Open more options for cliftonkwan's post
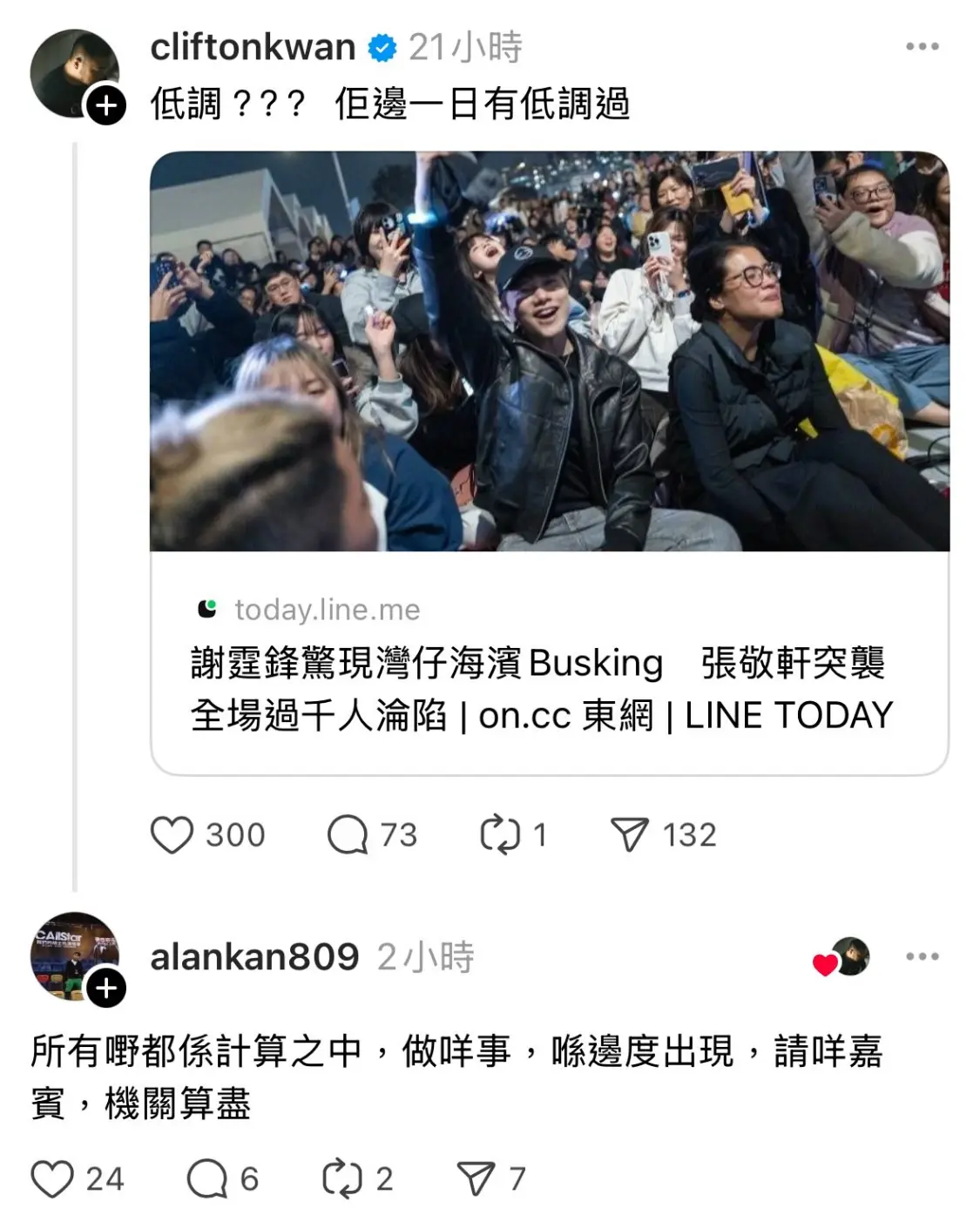The image size is (980, 1229). (923, 46)
